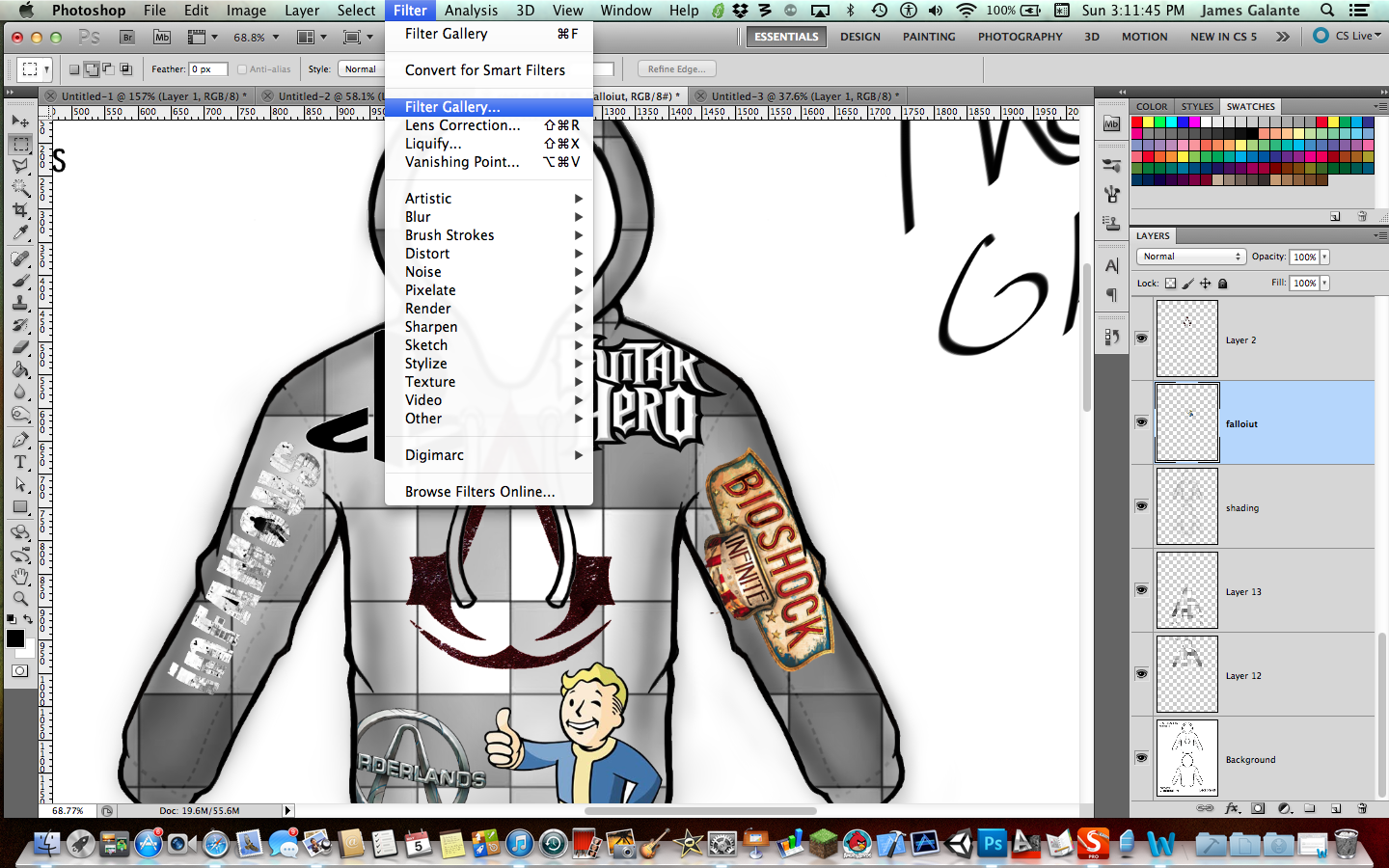
Task: Toggle lock transparent pixels
Action: click(x=1170, y=284)
